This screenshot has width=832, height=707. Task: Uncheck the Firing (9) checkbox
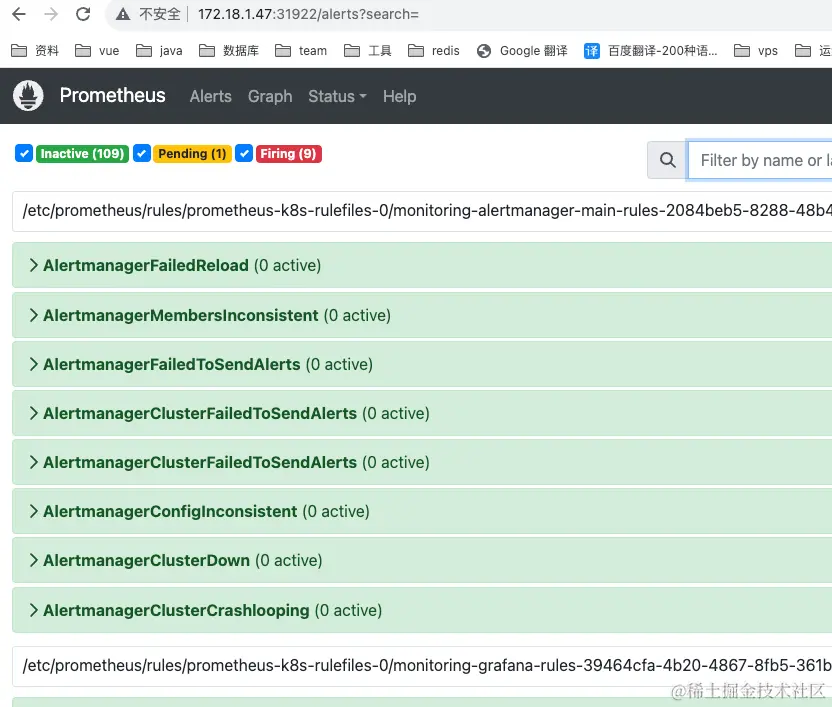click(x=244, y=153)
